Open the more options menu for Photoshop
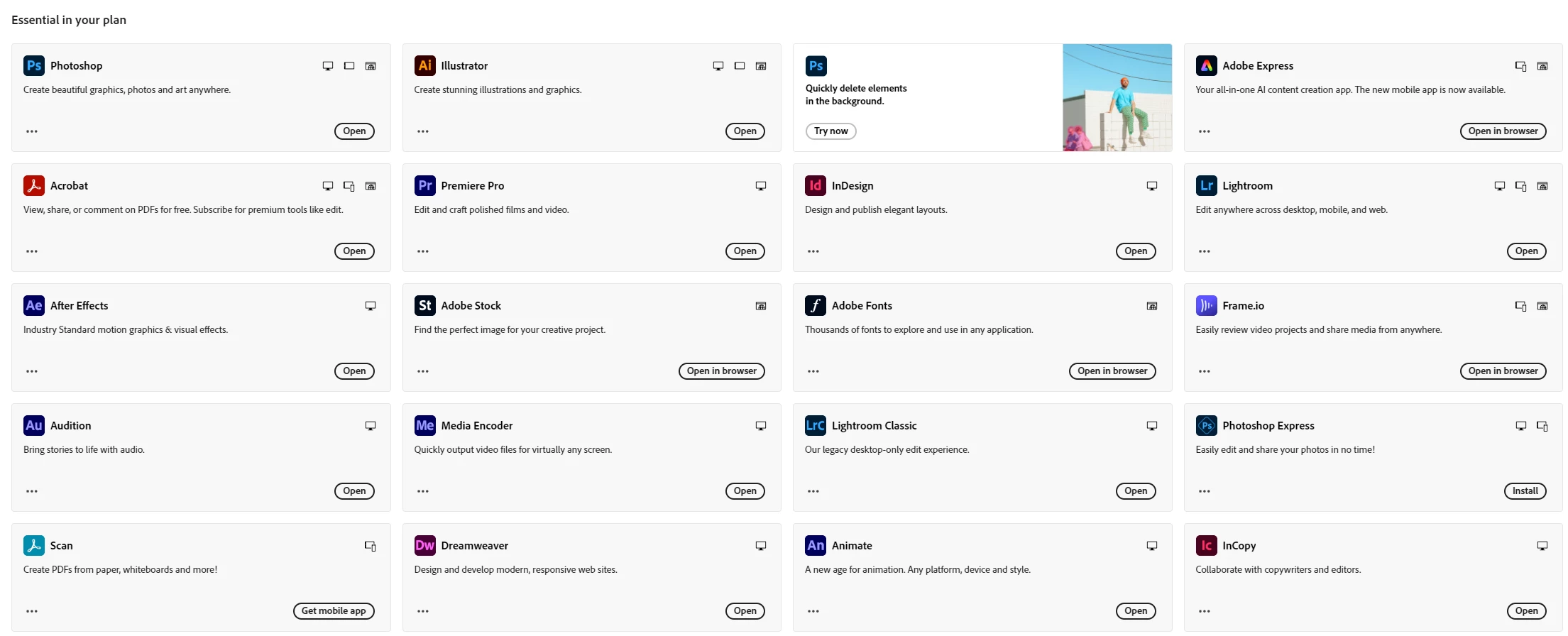This screenshot has width=1568, height=636. (32, 131)
